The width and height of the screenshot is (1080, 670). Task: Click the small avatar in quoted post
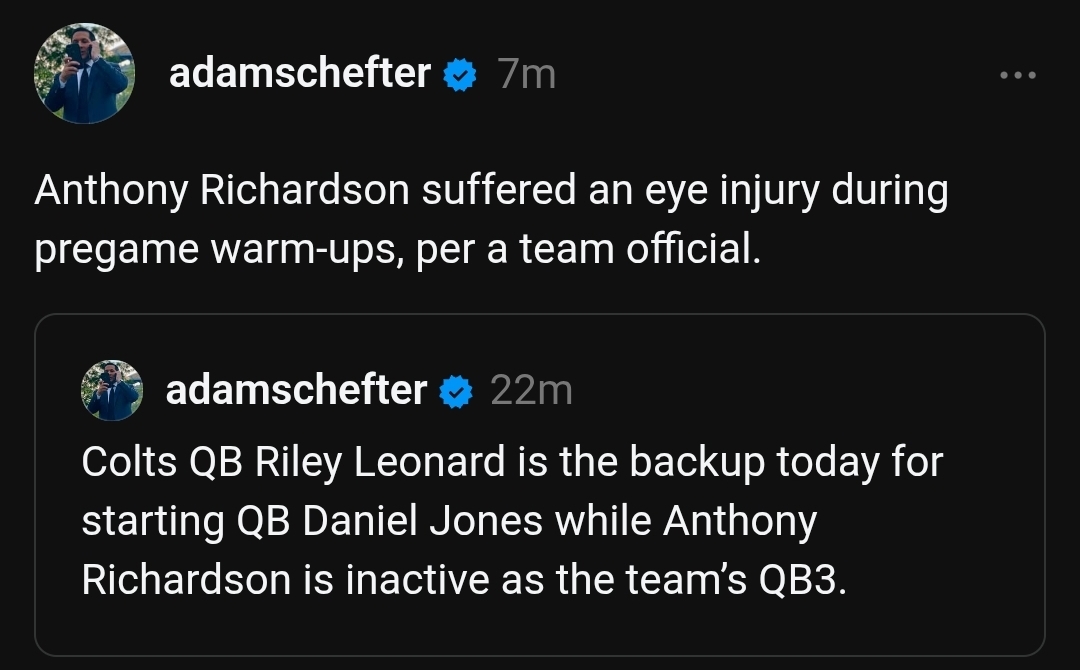pyautogui.click(x=112, y=390)
